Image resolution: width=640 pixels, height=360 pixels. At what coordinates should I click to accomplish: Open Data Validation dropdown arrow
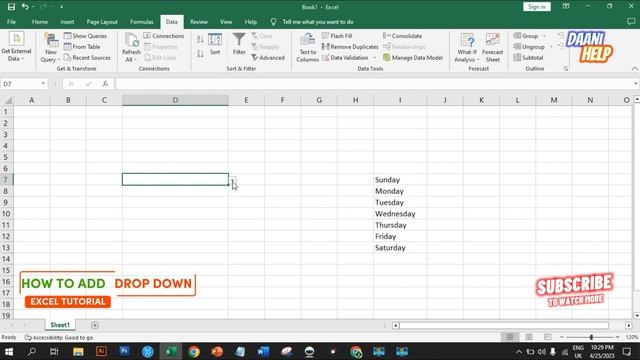375,58
